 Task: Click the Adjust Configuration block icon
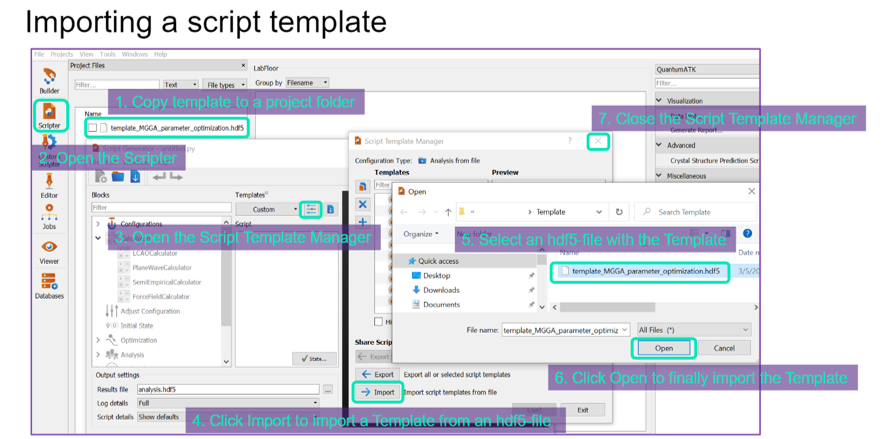(112, 311)
